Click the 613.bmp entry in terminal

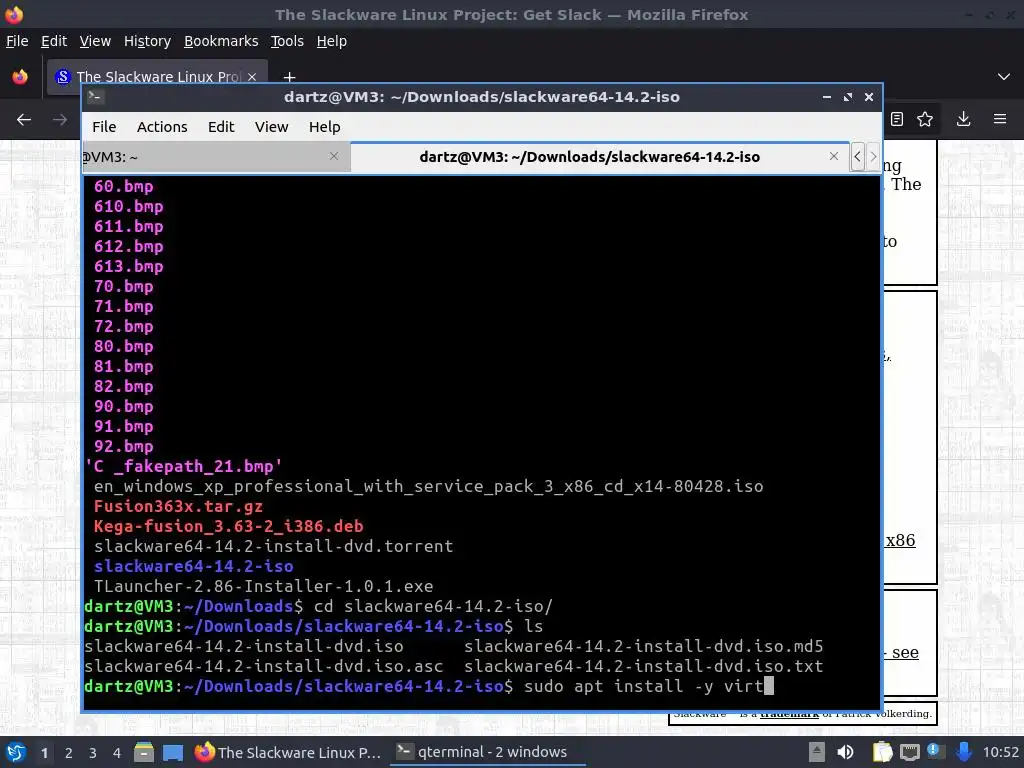129,266
